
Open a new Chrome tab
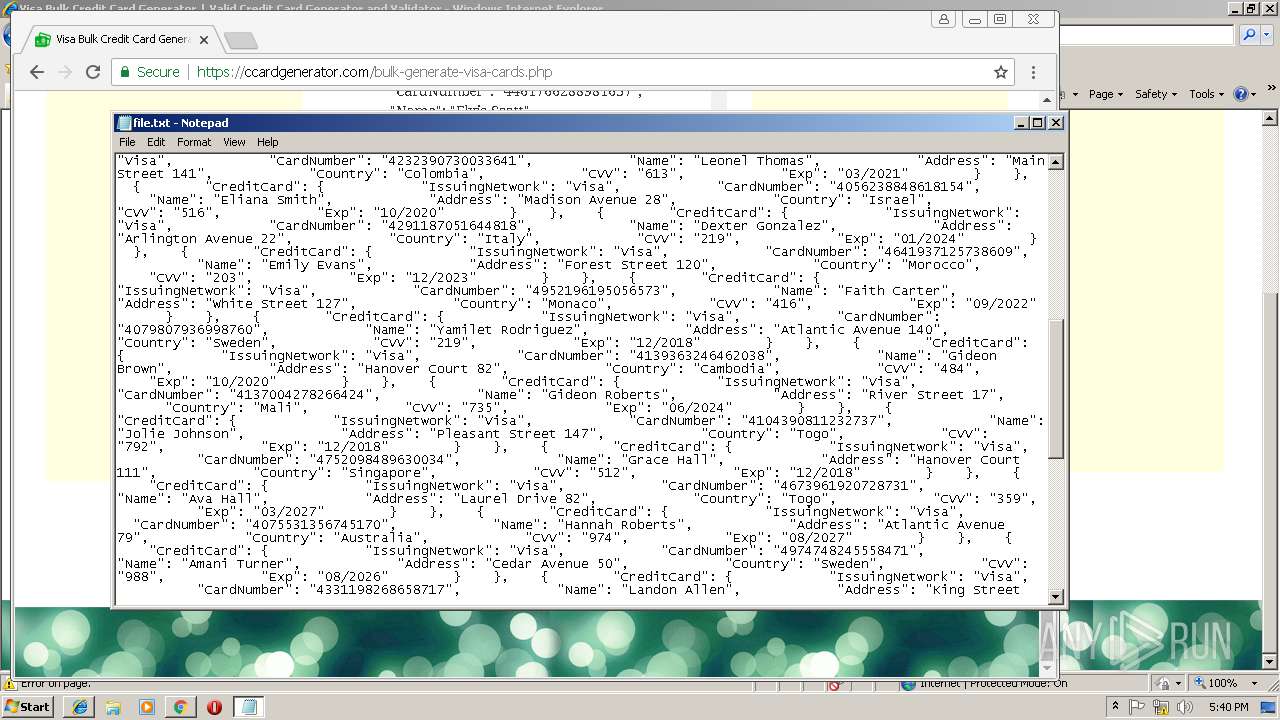(x=241, y=41)
